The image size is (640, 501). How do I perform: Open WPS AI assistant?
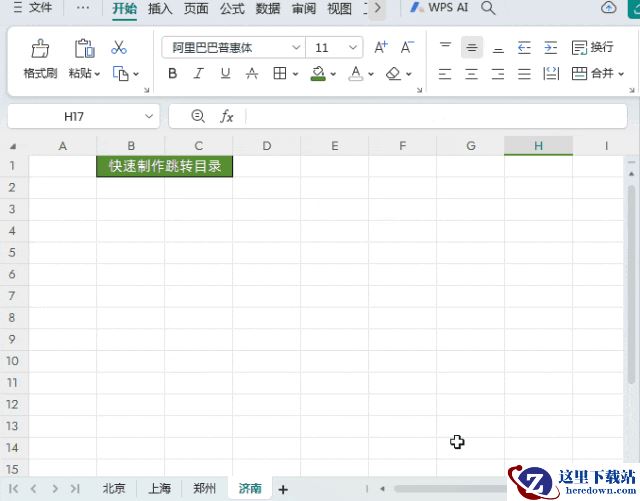click(x=439, y=7)
